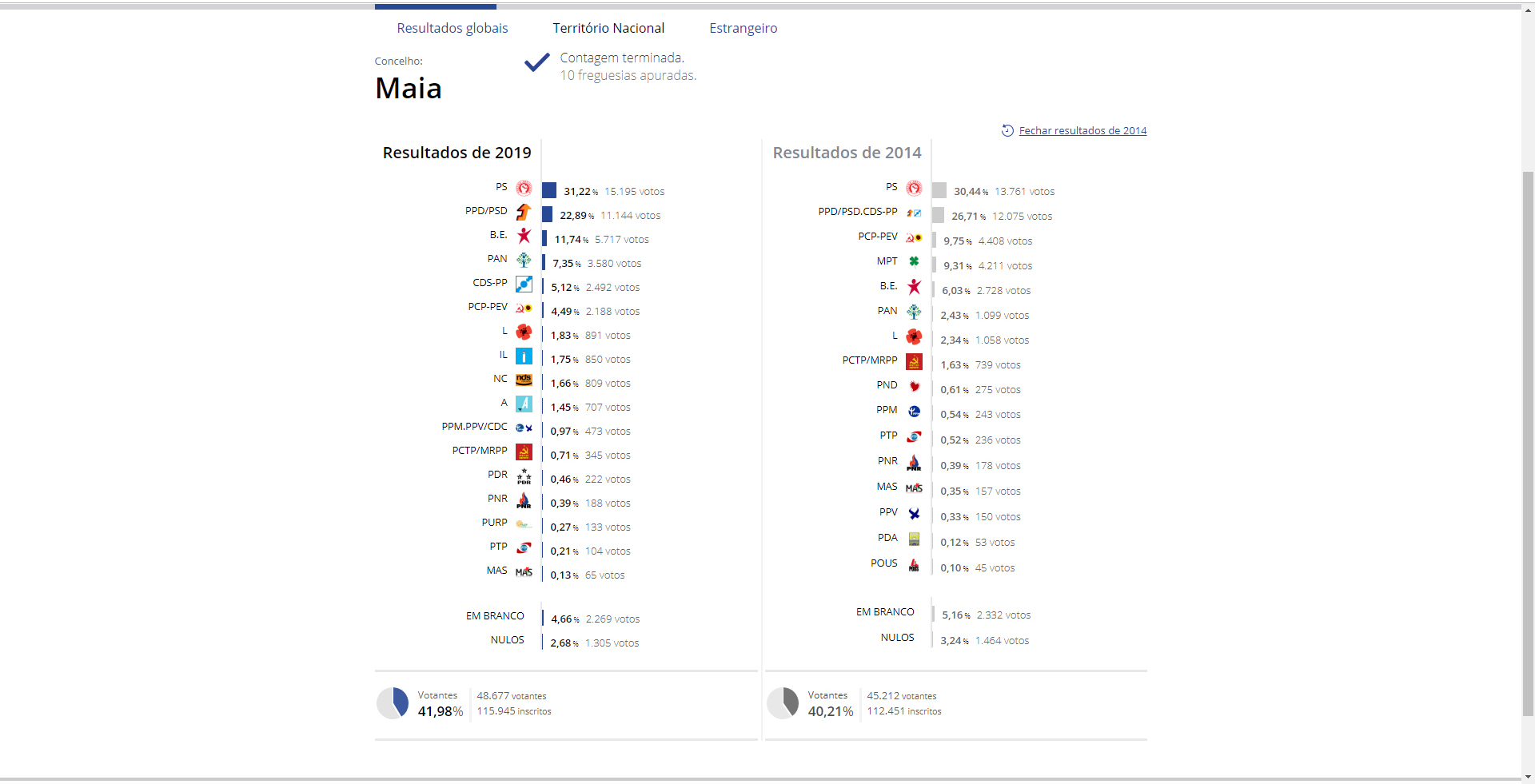
Task: Click the PNR flame logo in 2019 results
Action: (524, 500)
